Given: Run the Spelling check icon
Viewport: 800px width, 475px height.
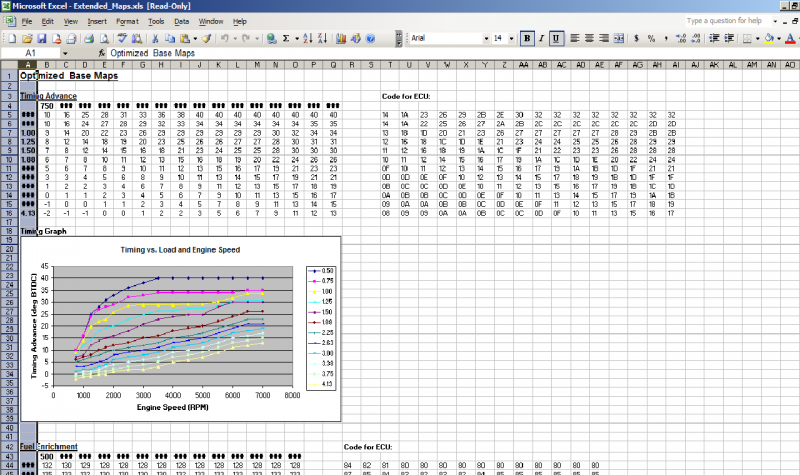Looking at the screenshot, I should 122,38.
